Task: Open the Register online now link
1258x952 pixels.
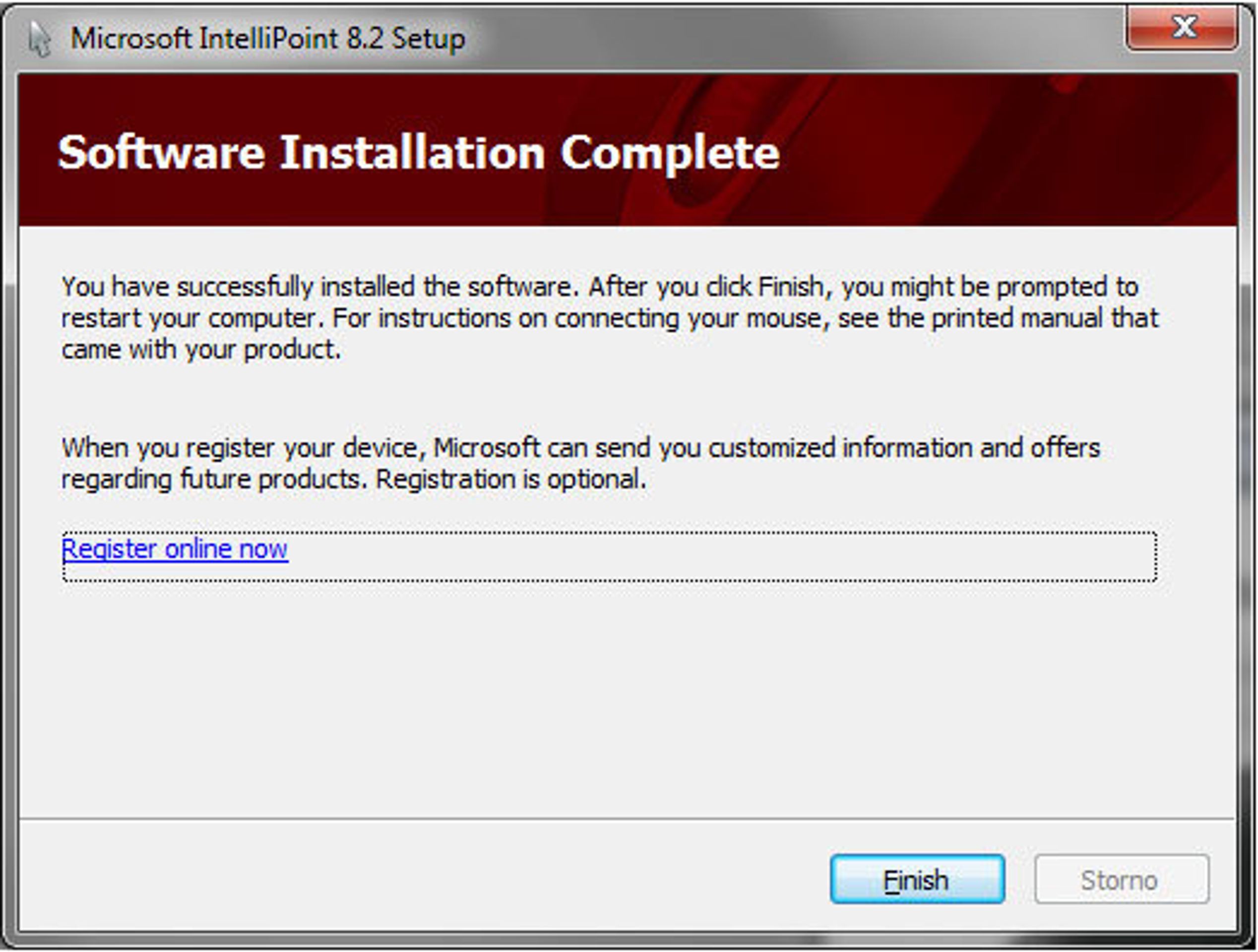Action: 175,549
